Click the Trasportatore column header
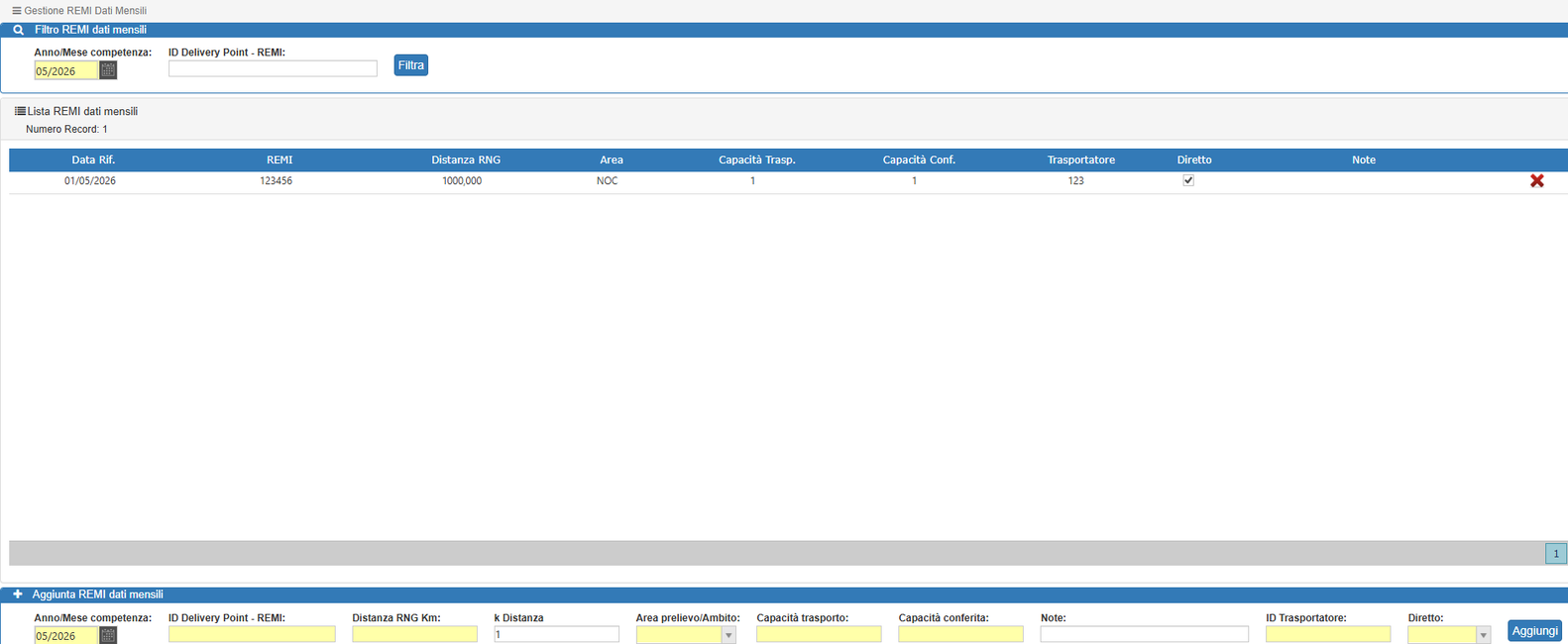The height and width of the screenshot is (644, 1568). coord(1081,160)
